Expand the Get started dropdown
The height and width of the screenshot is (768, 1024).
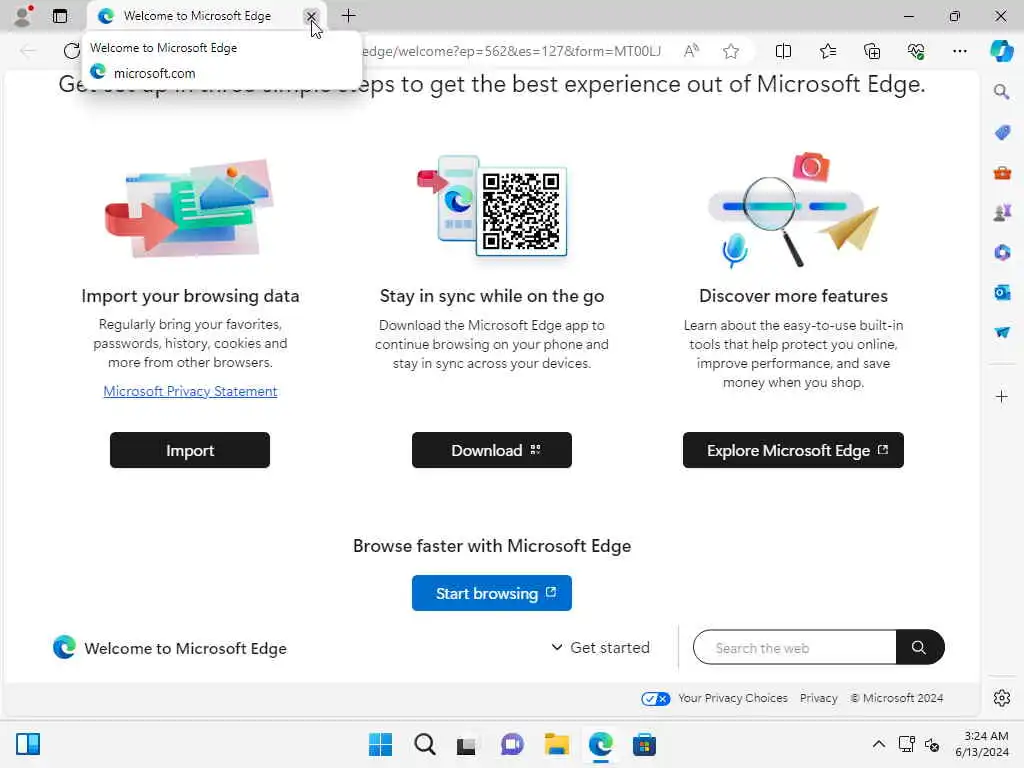point(600,648)
